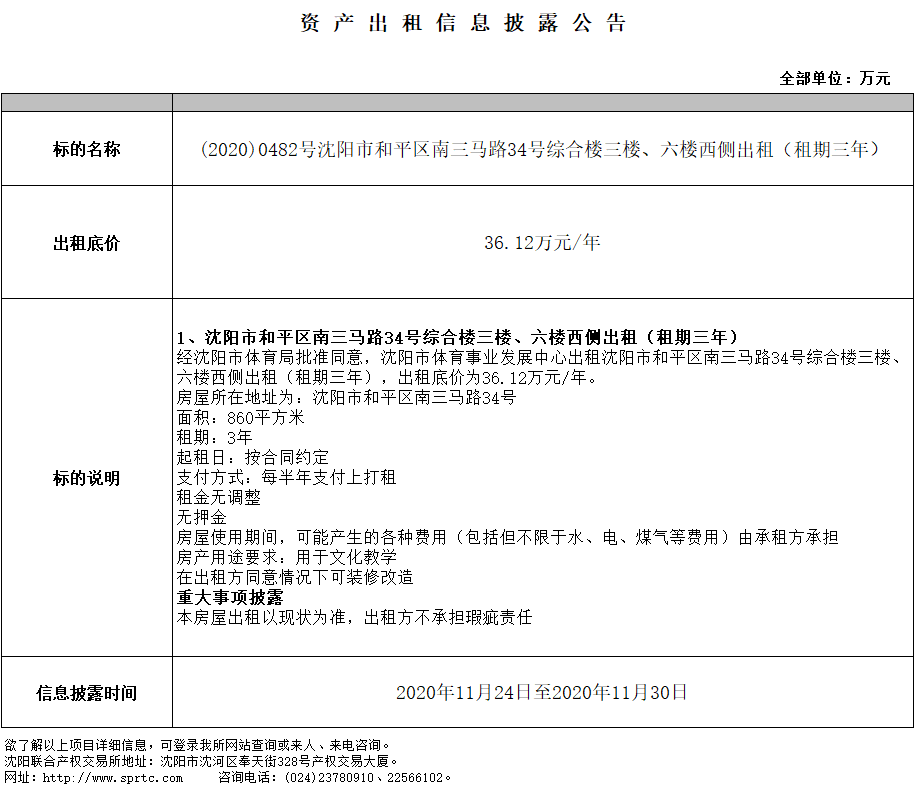Select the 信息披露时间 row header cell
Image resolution: width=914 pixels, height=795 pixels.
pos(86,692)
